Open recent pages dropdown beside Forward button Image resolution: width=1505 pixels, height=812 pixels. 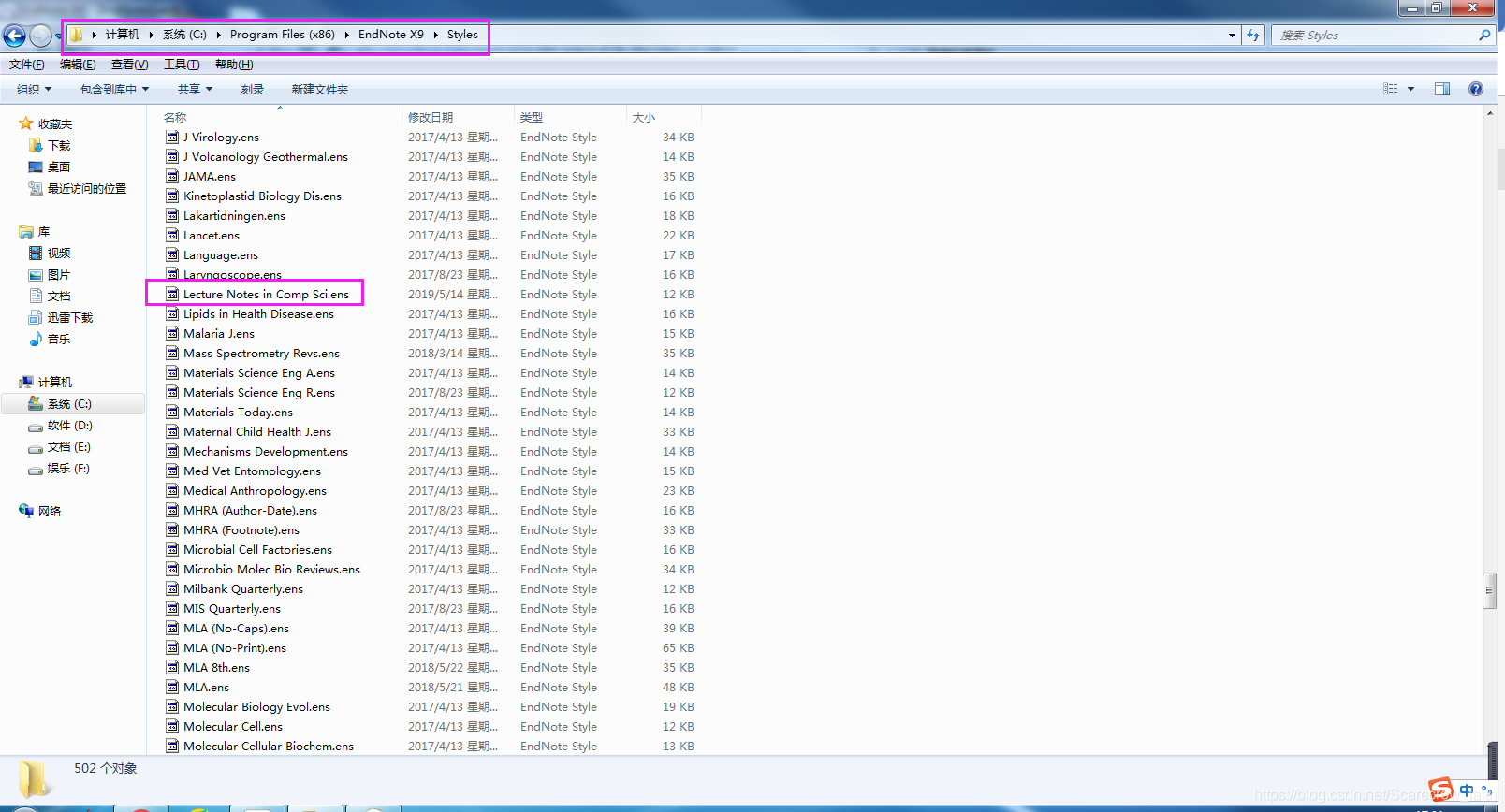point(58,36)
